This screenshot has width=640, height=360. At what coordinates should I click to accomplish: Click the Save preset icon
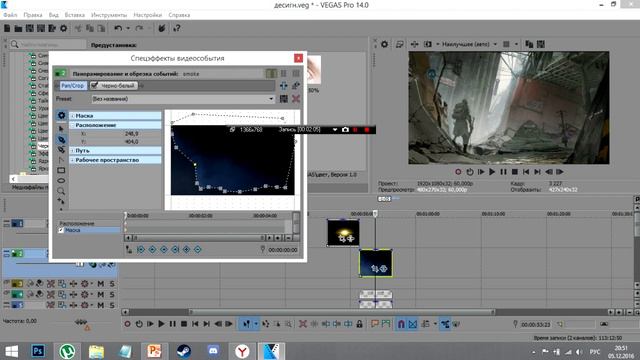pos(284,99)
